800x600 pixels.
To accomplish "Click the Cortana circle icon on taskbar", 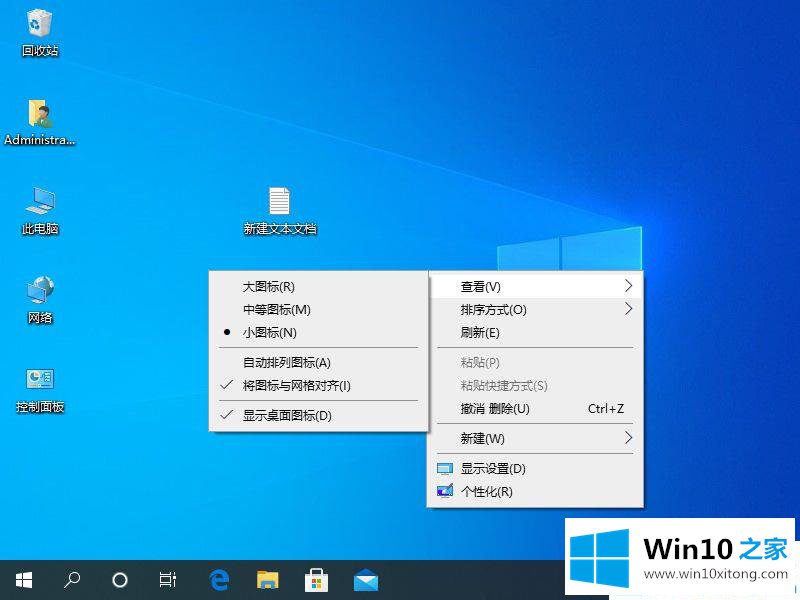I will (119, 580).
